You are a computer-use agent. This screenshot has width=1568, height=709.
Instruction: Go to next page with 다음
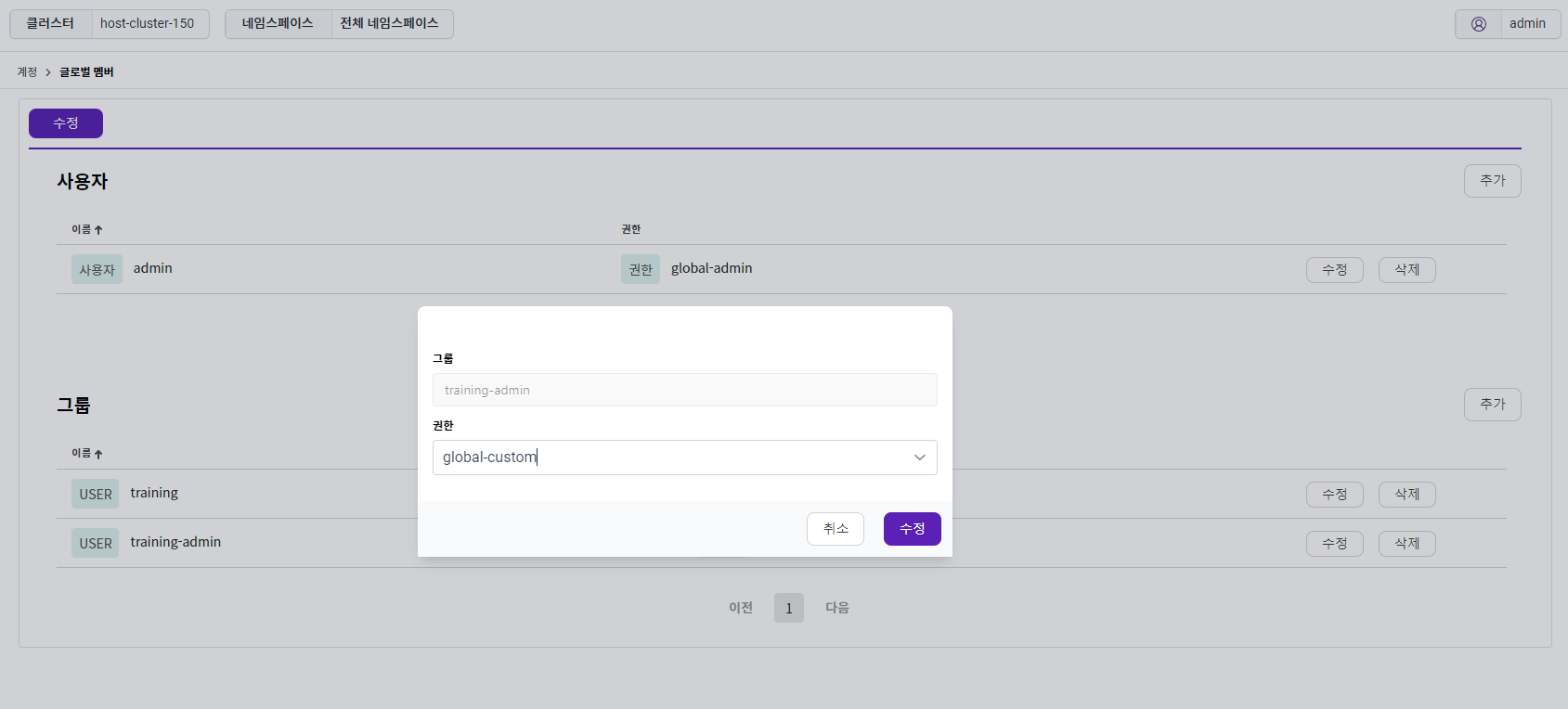(837, 608)
